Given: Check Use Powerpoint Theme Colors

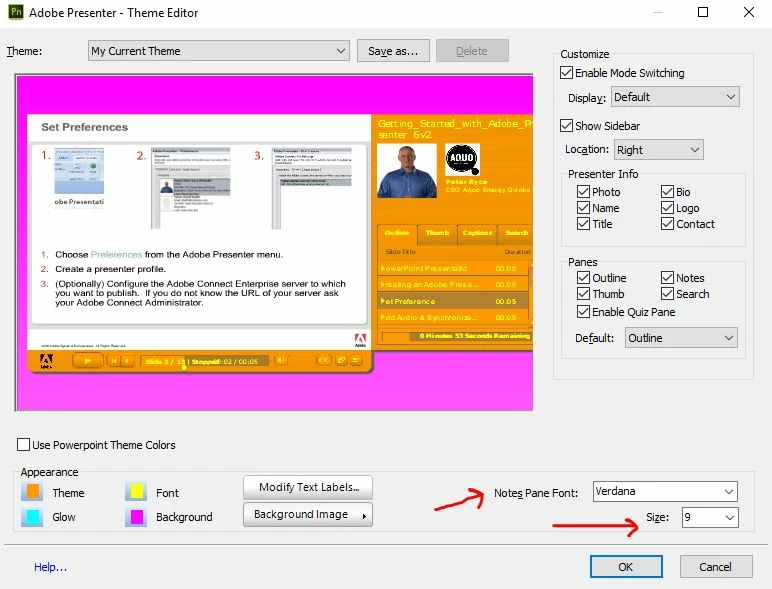Looking at the screenshot, I should pos(23,445).
